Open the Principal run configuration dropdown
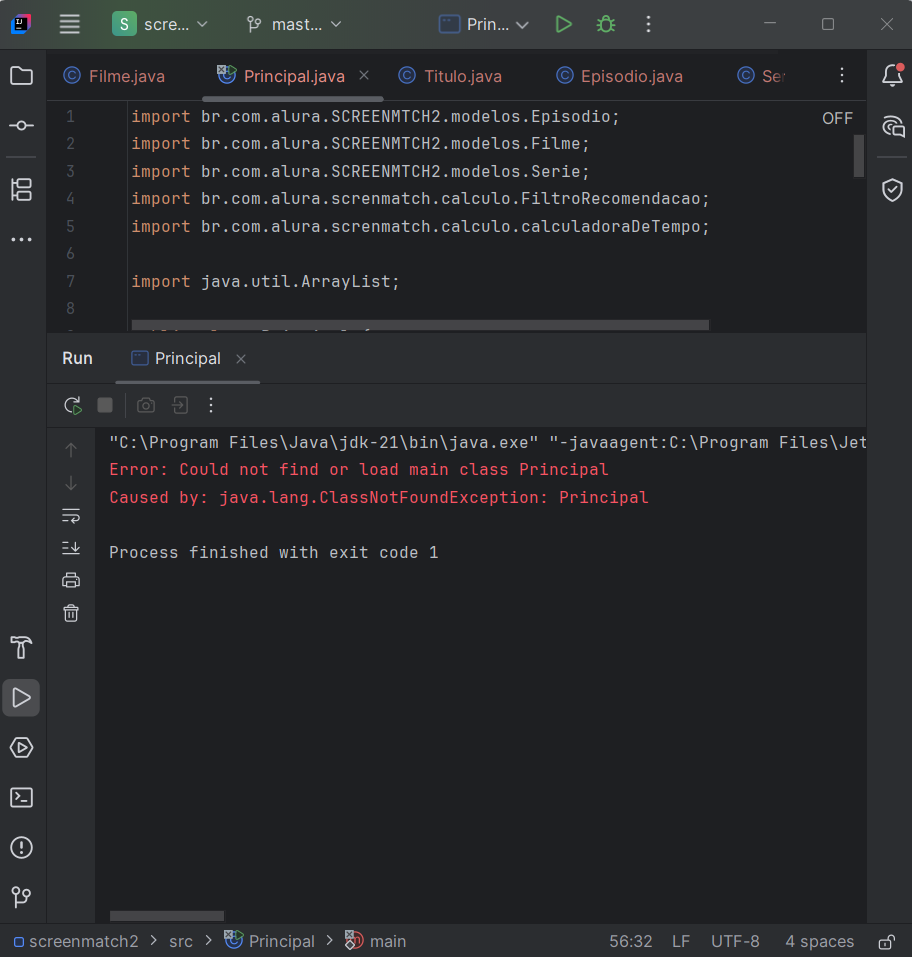 [483, 24]
